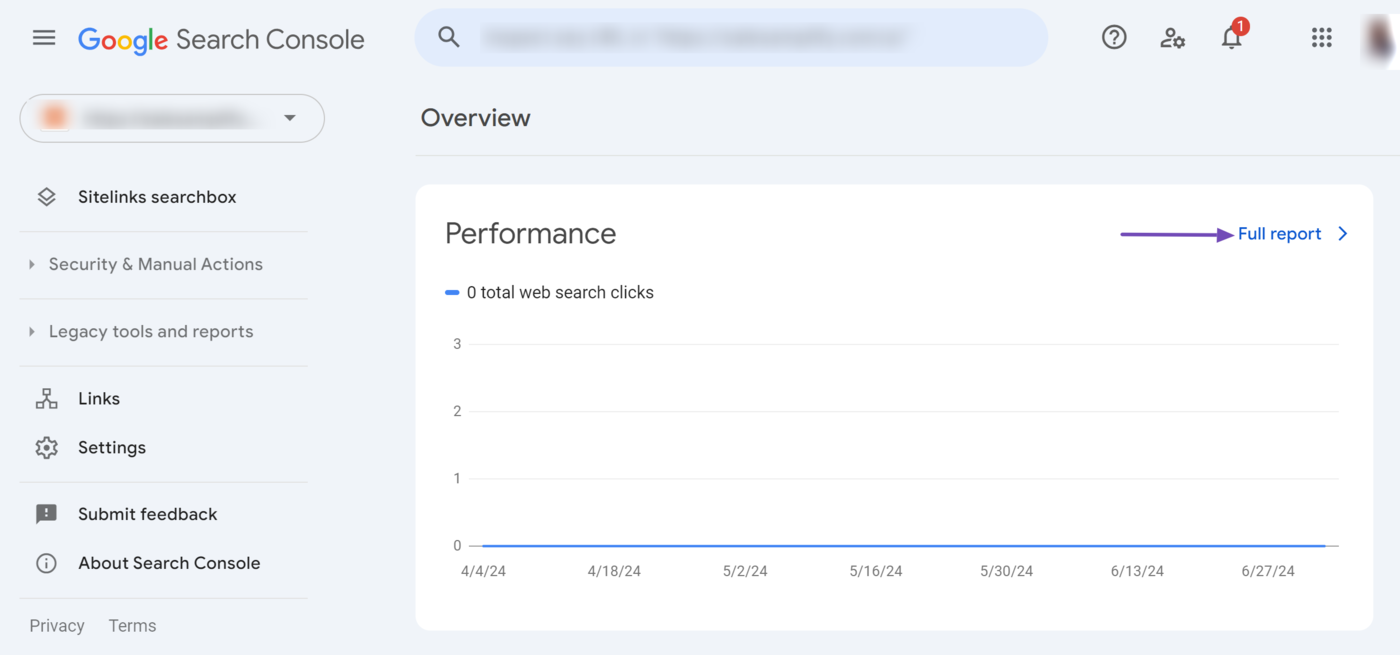Select Sitelinks searchbox menu item
1400x655 pixels.
[x=157, y=197]
